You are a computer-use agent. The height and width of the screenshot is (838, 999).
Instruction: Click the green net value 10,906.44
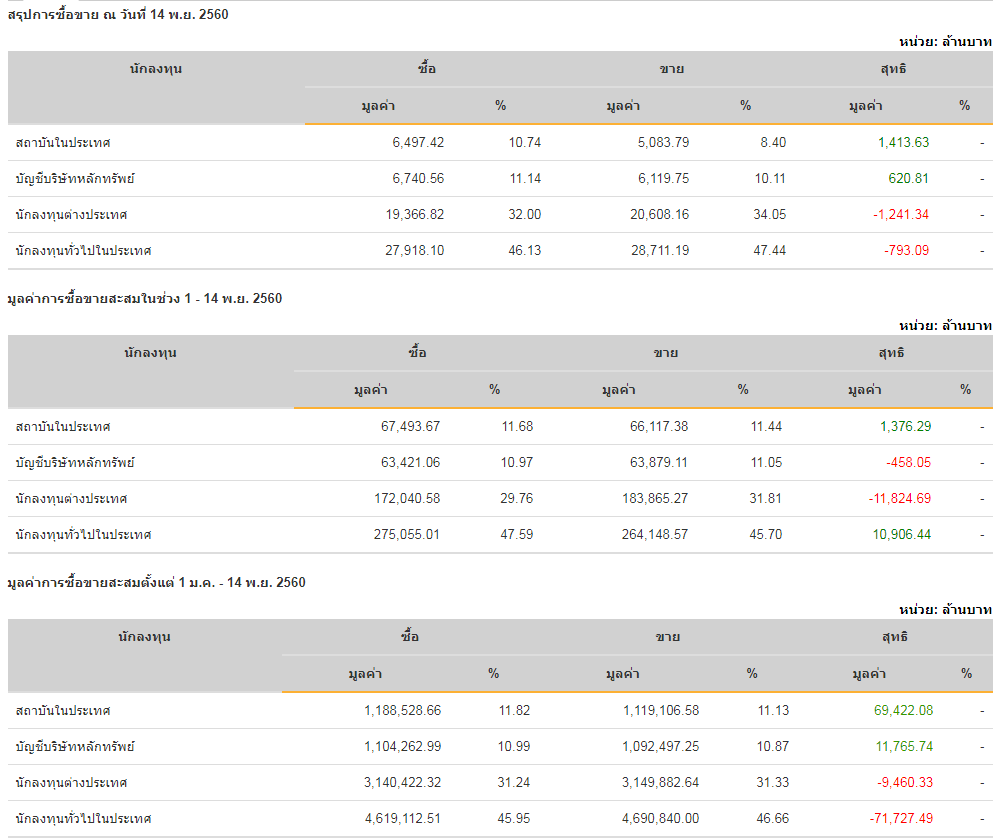coord(901,535)
